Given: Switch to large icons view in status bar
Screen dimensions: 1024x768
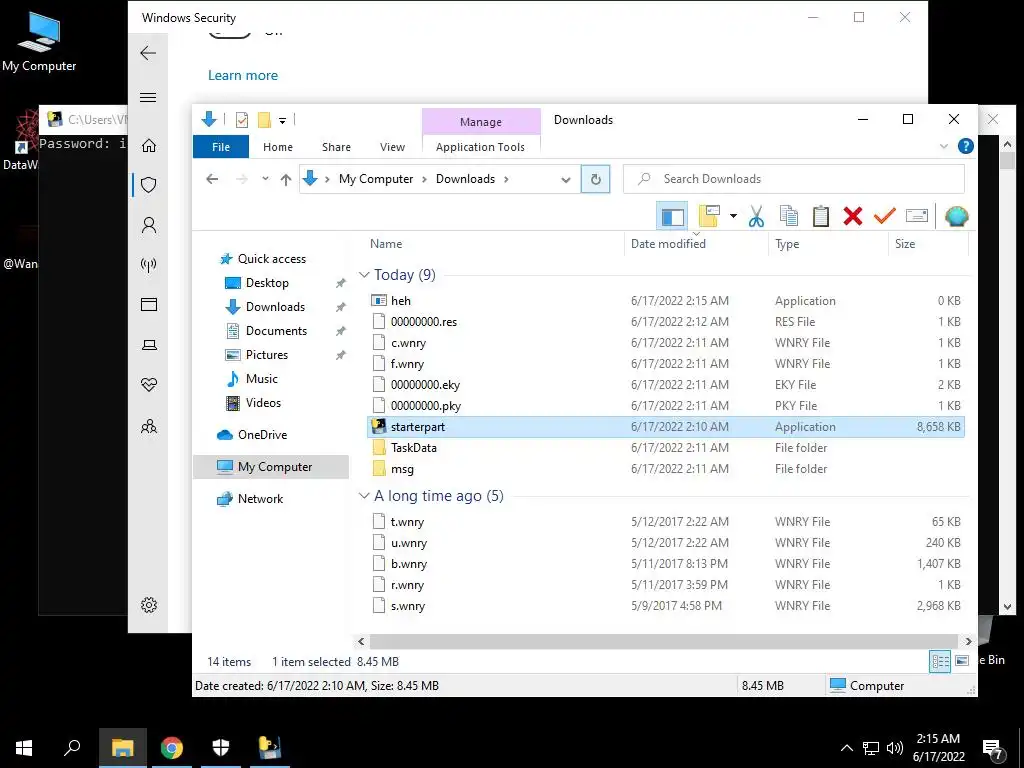Looking at the screenshot, I should click(x=962, y=662).
